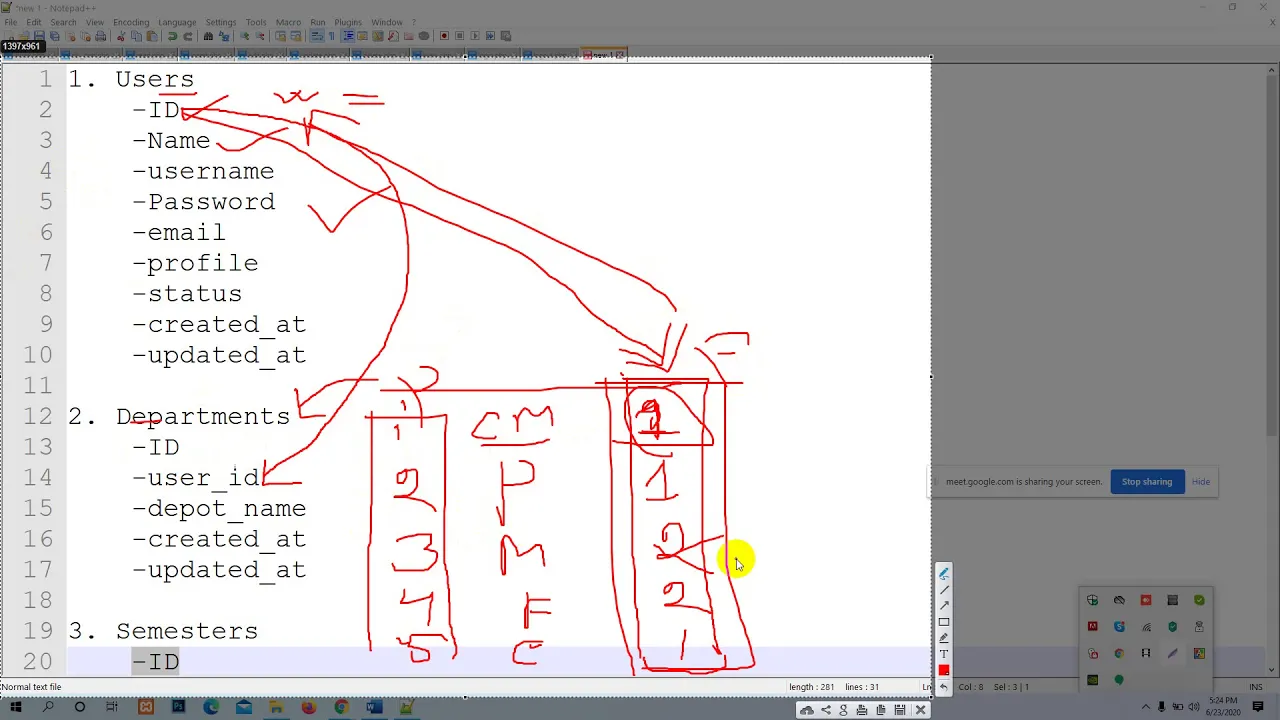Click '-Password' on line 5

coord(203,201)
